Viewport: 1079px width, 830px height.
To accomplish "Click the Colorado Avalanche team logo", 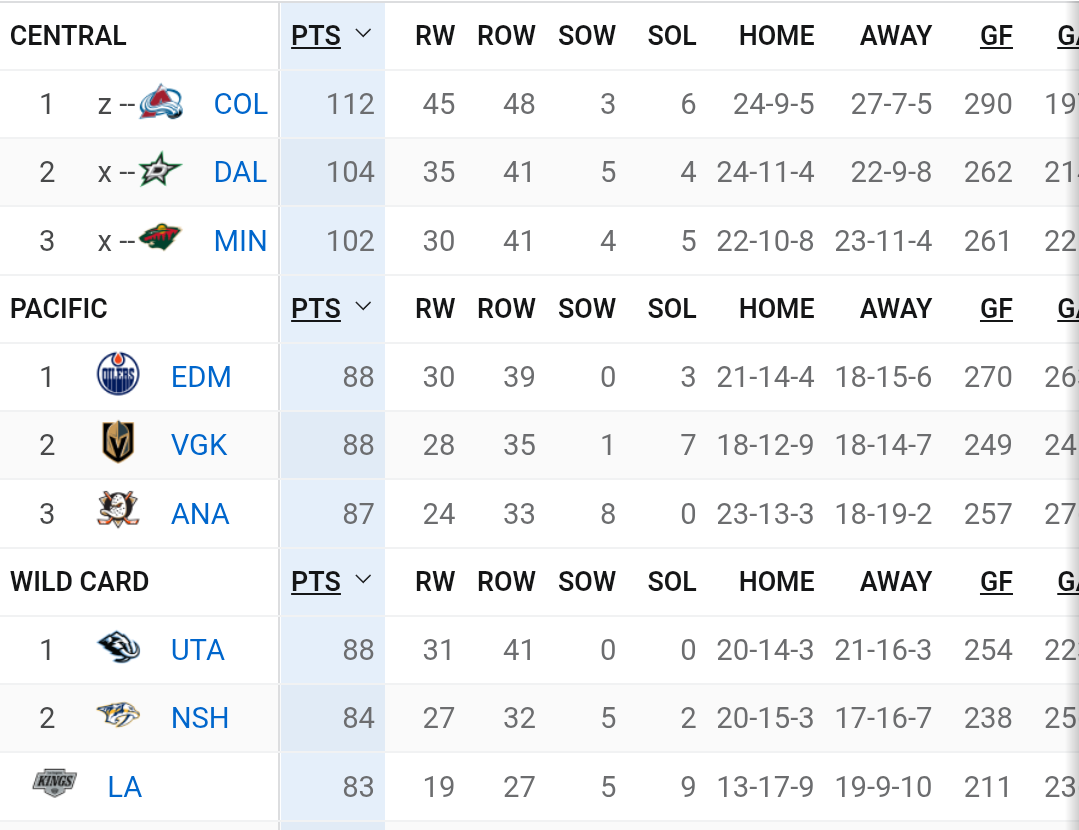I will click(x=161, y=104).
